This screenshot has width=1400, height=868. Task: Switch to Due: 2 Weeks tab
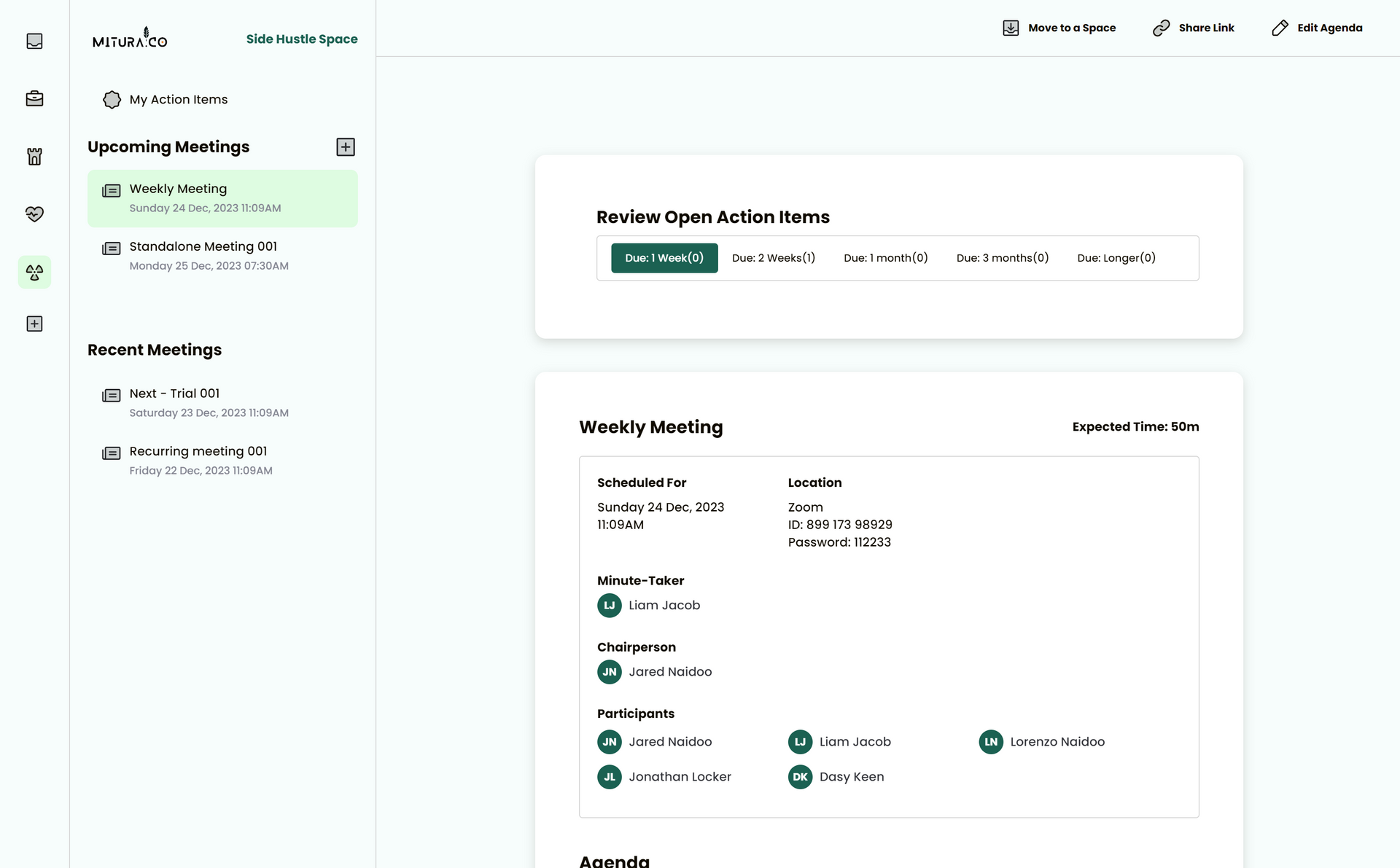click(x=773, y=258)
